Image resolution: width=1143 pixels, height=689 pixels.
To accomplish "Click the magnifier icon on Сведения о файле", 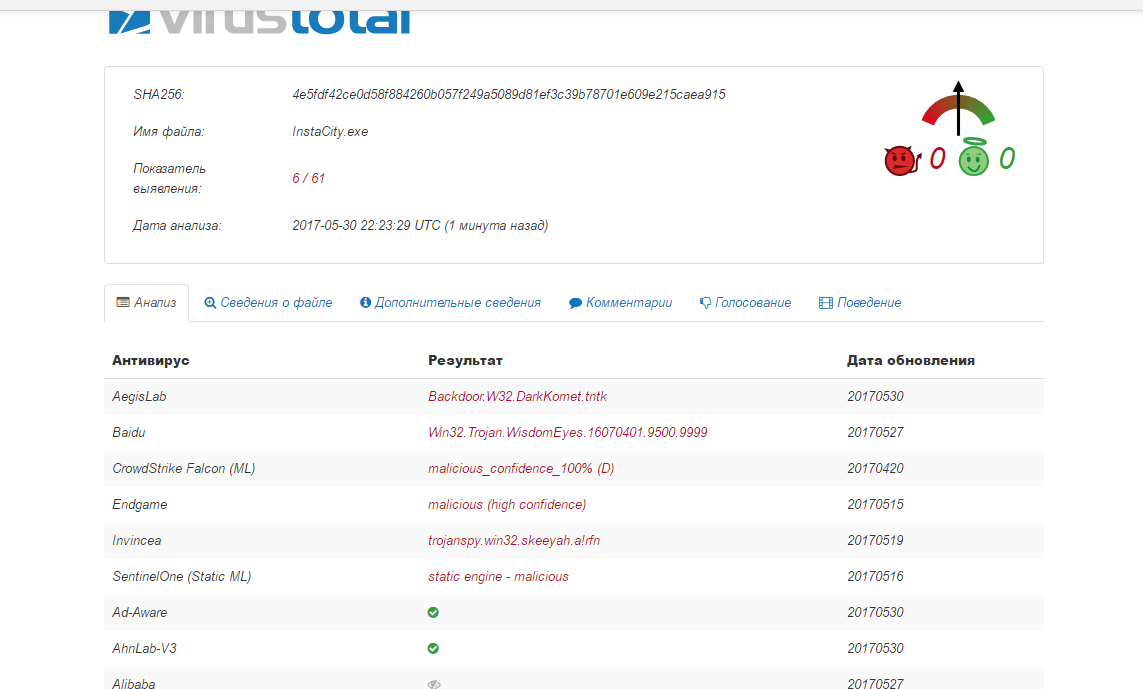I will coord(210,303).
